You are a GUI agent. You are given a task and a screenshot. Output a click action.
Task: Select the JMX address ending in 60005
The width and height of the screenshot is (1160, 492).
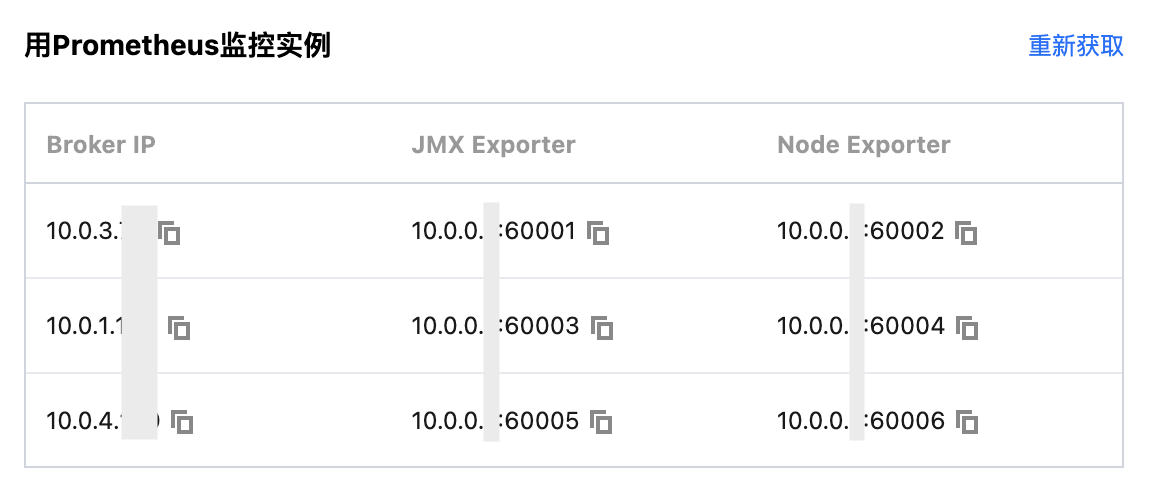click(495, 420)
